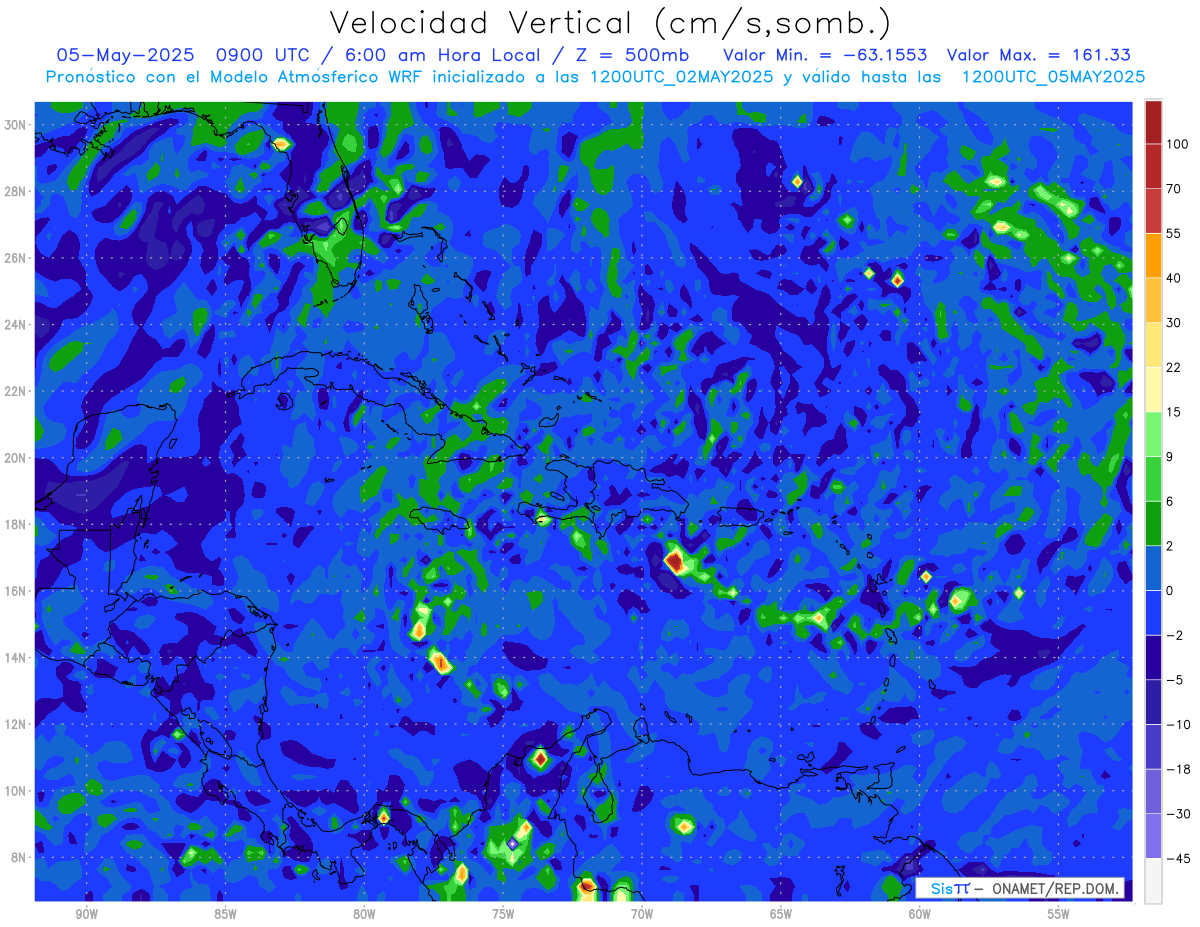The height and width of the screenshot is (927, 1200).
Task: Click the colorbar segment between -2 and 0
Action: point(1153,612)
